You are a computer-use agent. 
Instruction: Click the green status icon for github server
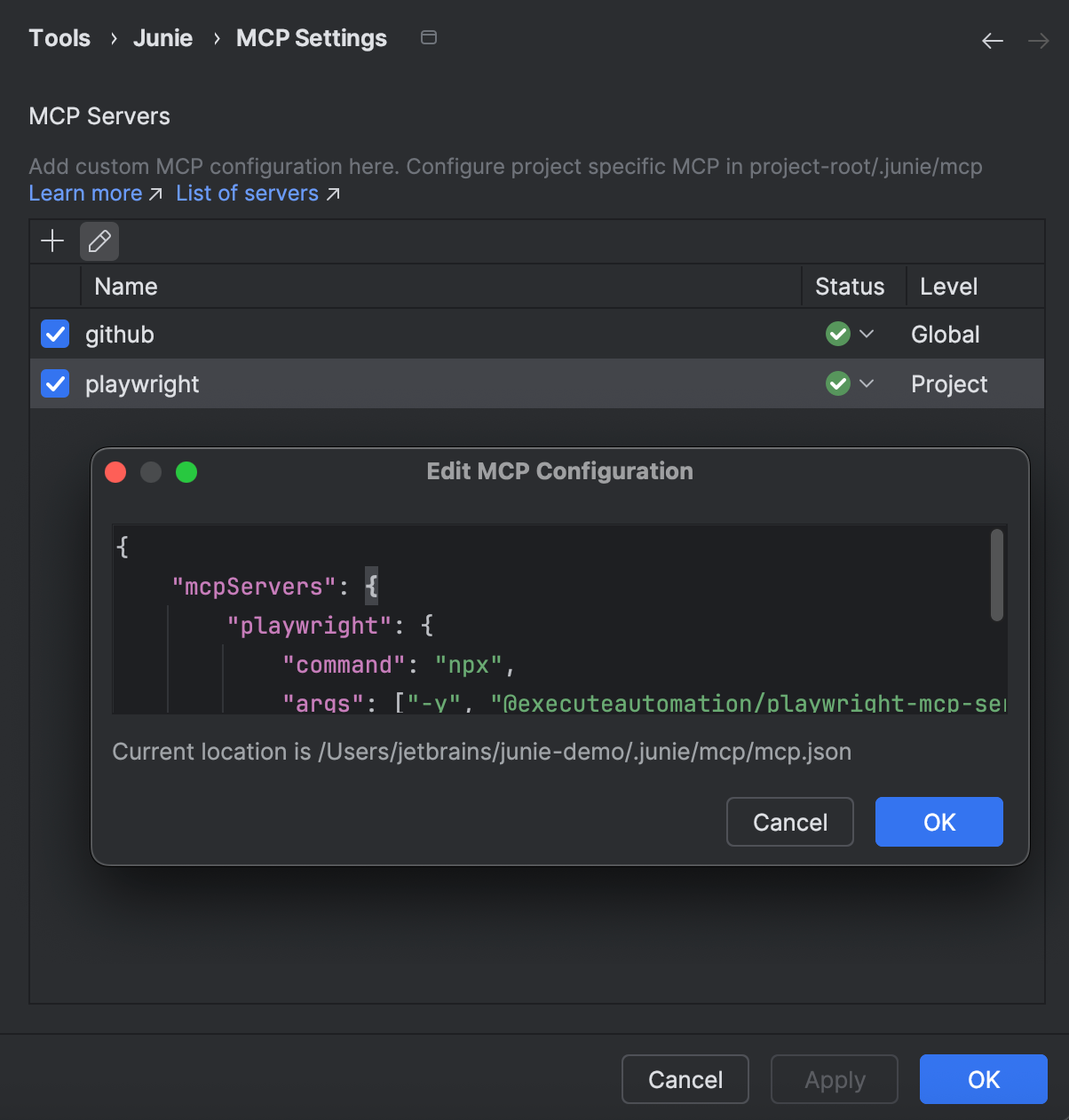[838, 334]
